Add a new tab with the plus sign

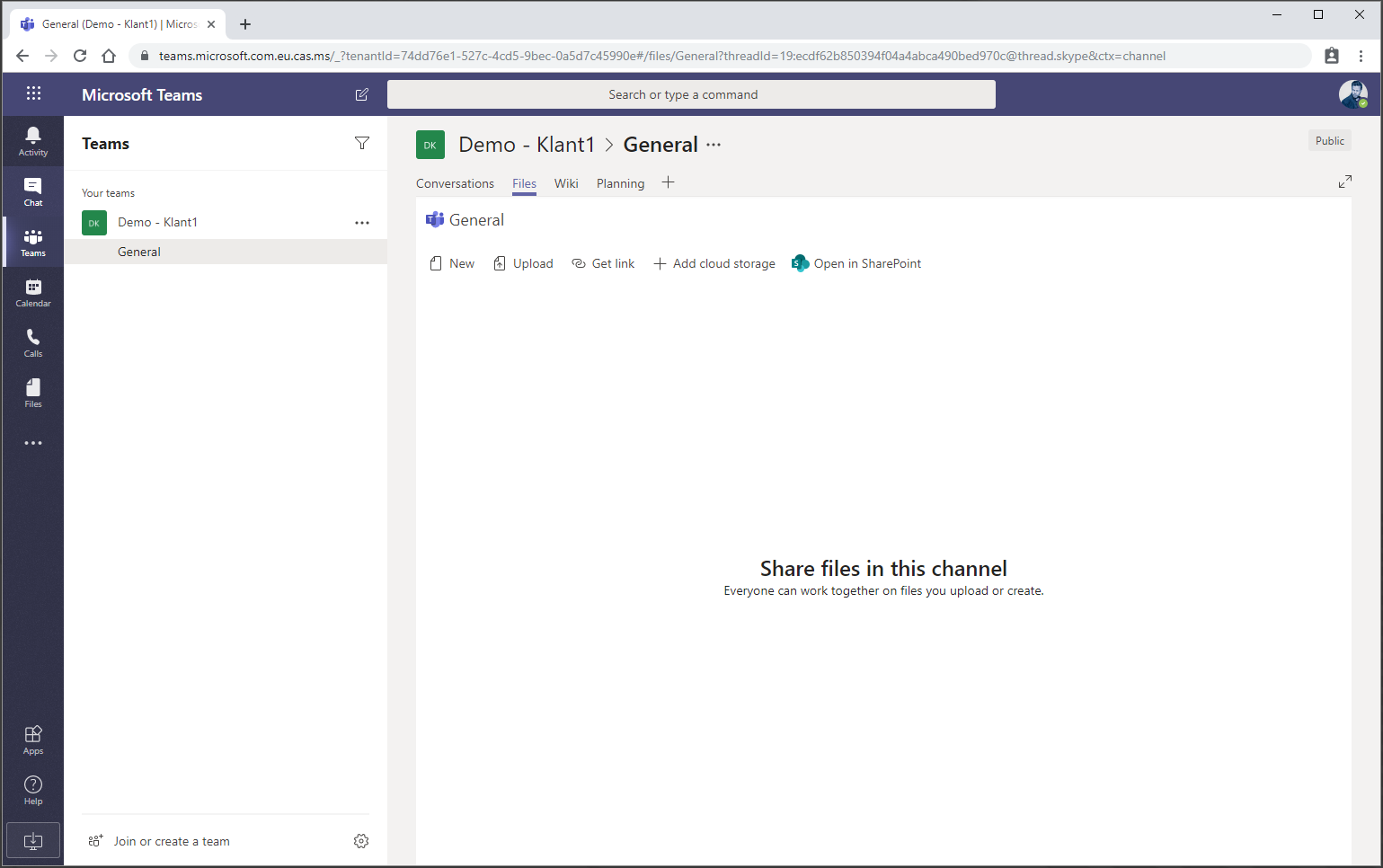[x=668, y=182]
